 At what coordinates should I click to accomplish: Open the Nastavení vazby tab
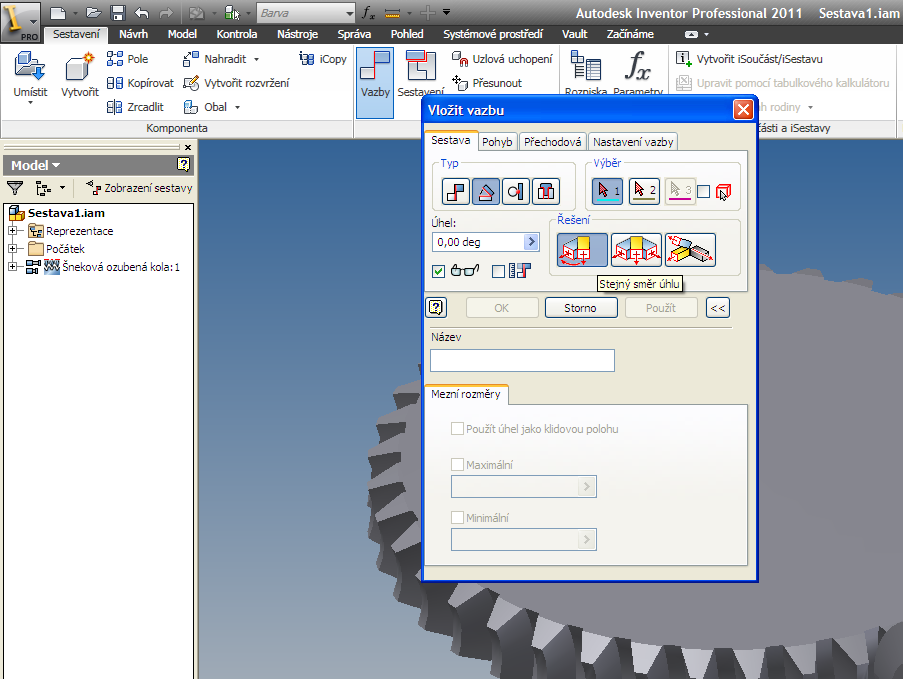tap(633, 142)
